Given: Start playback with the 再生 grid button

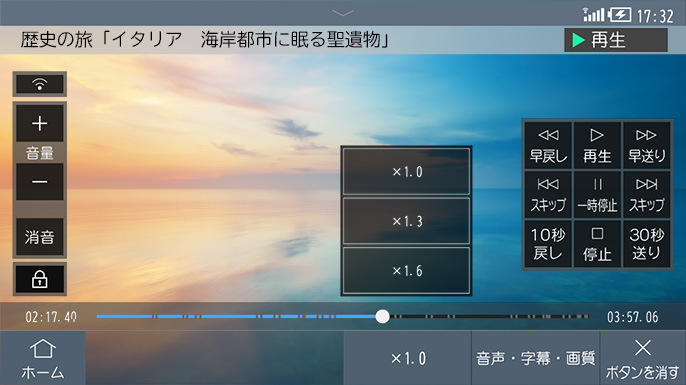Looking at the screenshot, I should coord(597,146).
